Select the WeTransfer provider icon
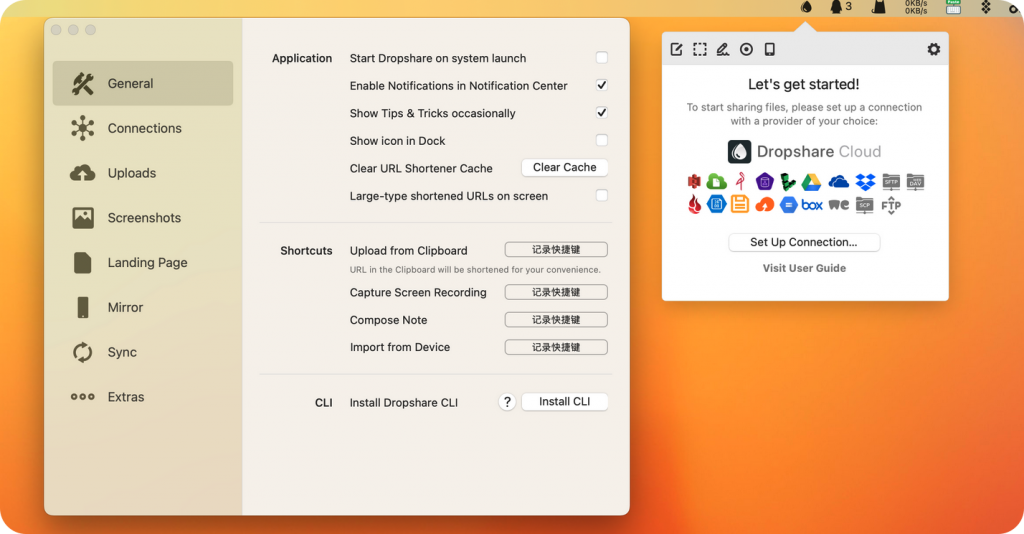The image size is (1024, 534). 839,205
